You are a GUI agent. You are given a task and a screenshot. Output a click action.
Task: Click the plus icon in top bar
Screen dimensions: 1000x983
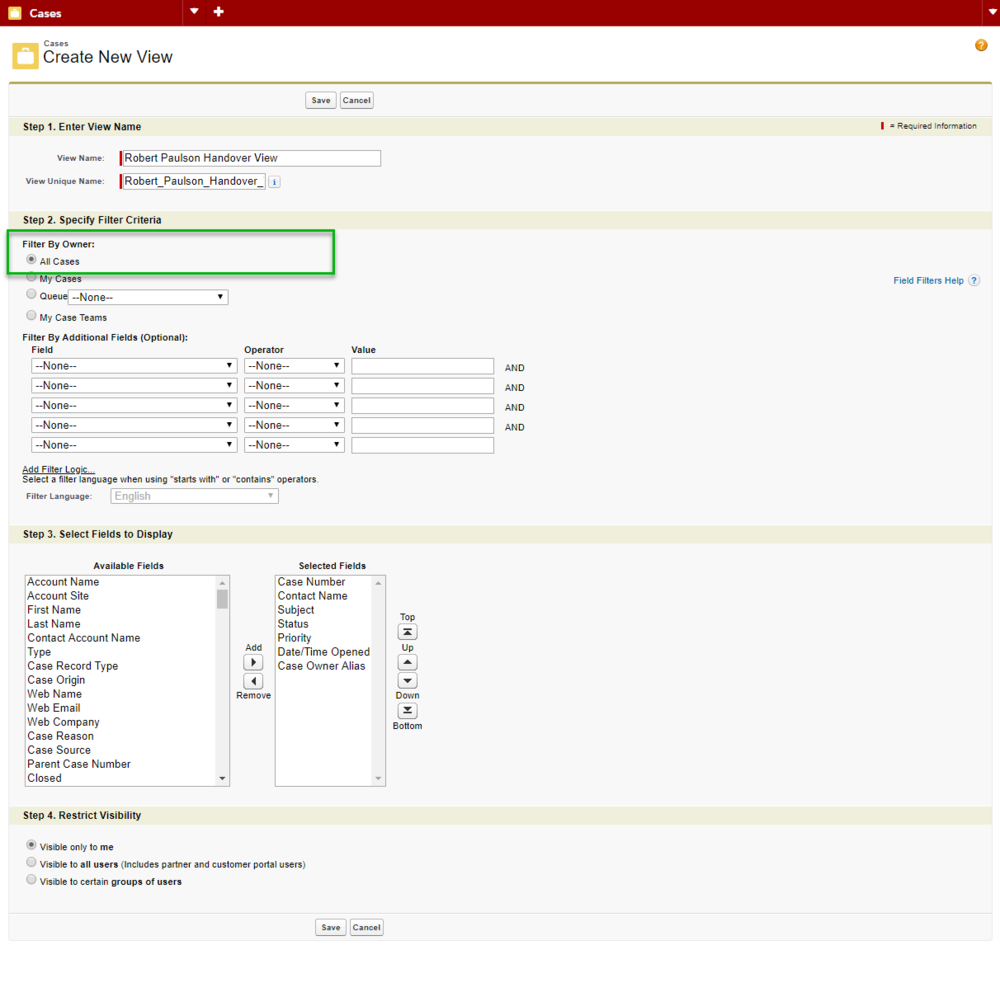(x=218, y=12)
